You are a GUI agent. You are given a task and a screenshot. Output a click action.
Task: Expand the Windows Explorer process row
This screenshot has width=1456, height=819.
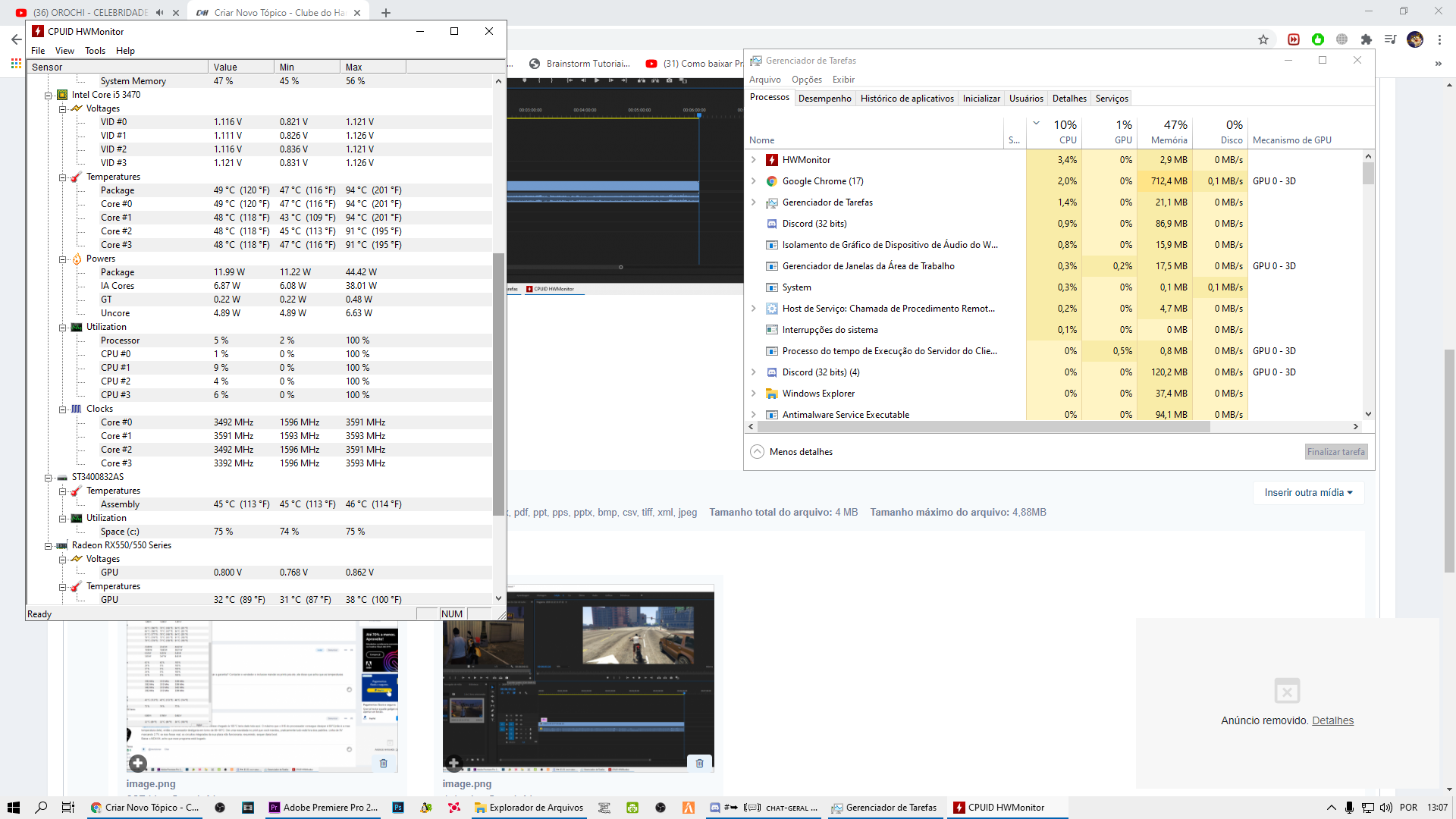[x=753, y=394]
